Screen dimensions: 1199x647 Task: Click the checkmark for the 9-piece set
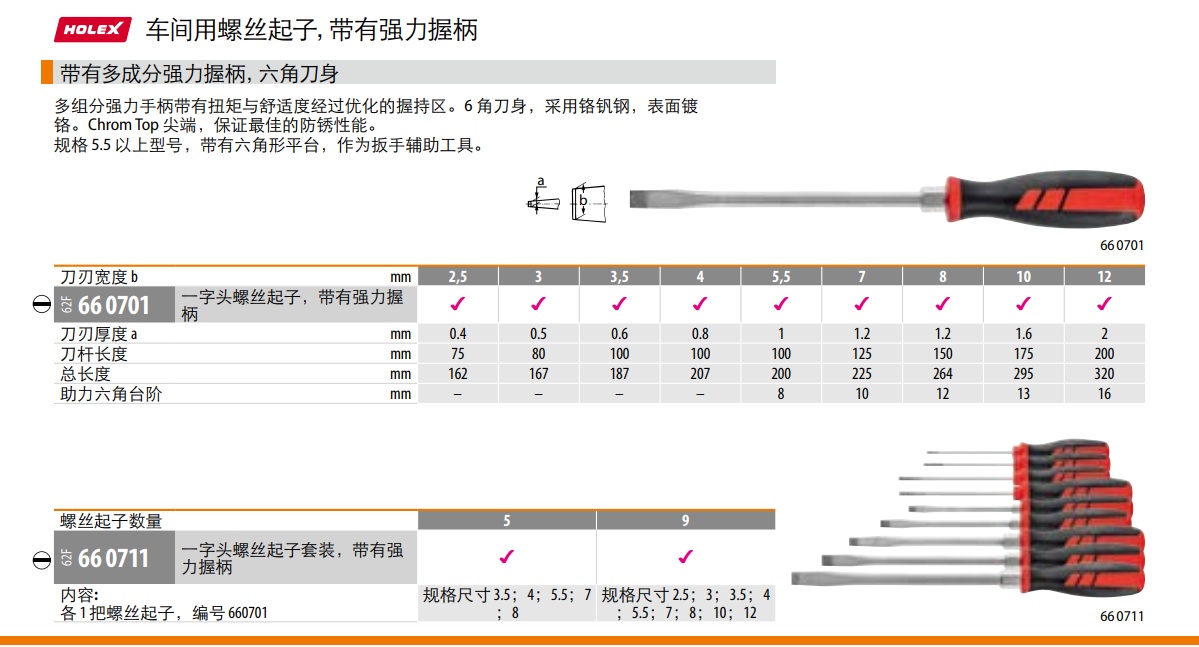[x=685, y=557]
